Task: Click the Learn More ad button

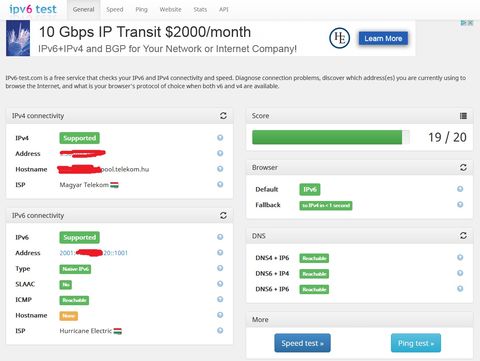Action: click(383, 39)
